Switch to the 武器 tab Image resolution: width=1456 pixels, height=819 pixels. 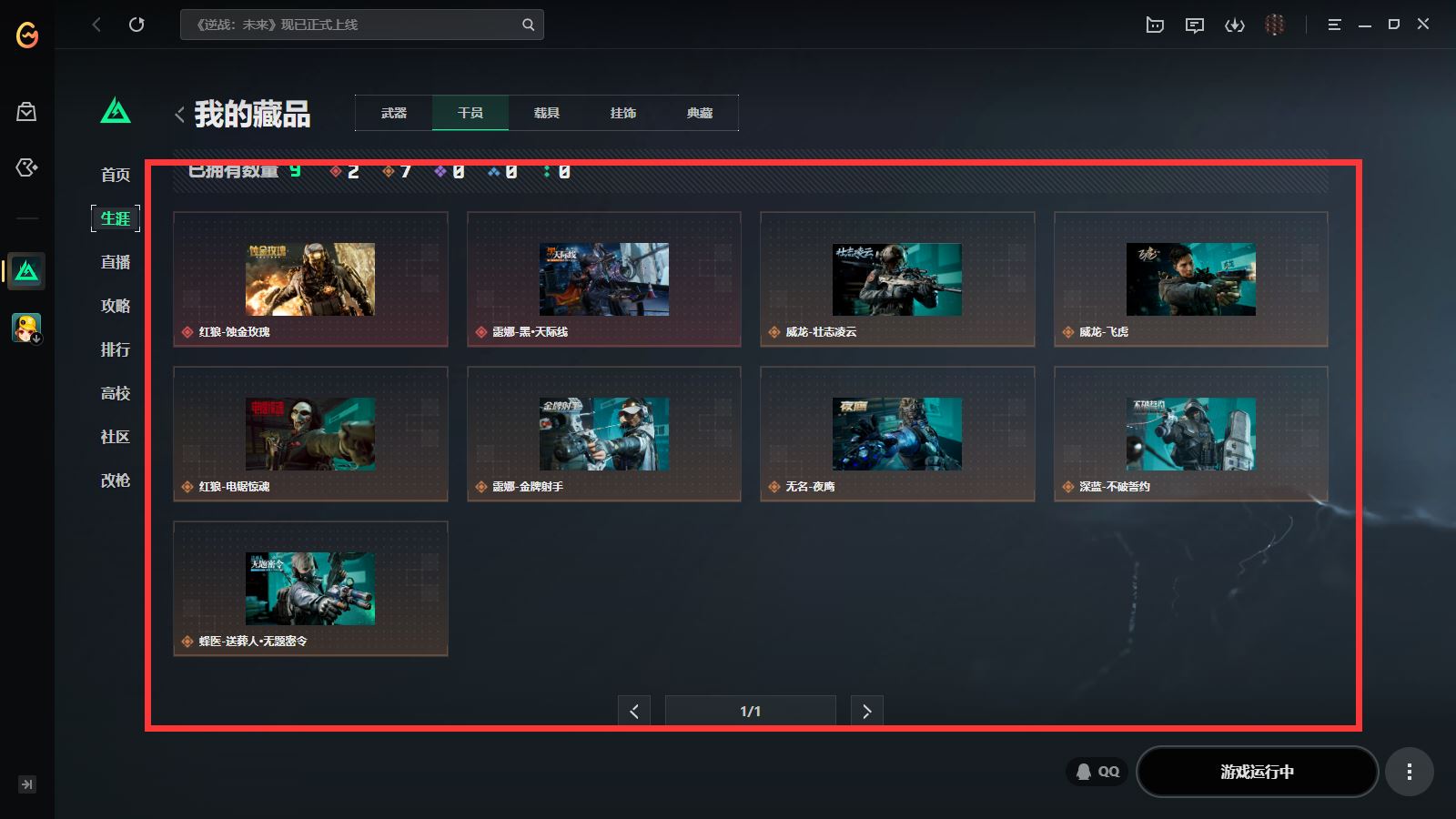393,113
